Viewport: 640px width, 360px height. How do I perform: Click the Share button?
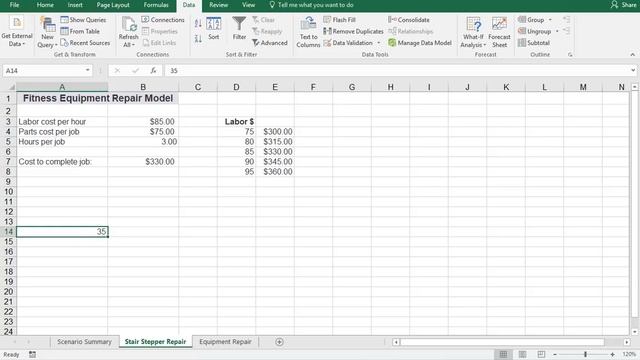(x=624, y=5)
